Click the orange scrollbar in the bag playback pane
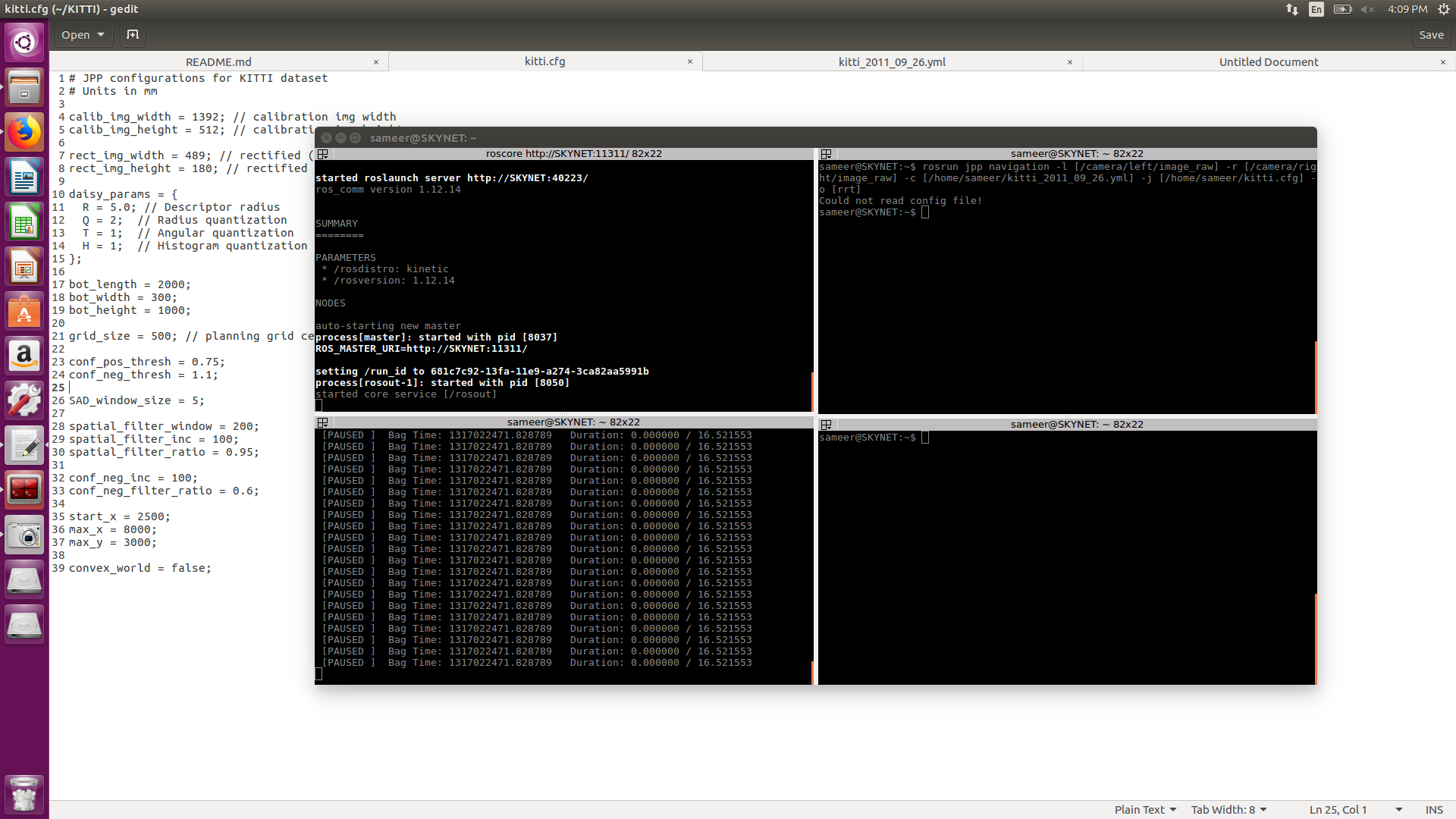This screenshot has height=819, width=1456. point(811,671)
